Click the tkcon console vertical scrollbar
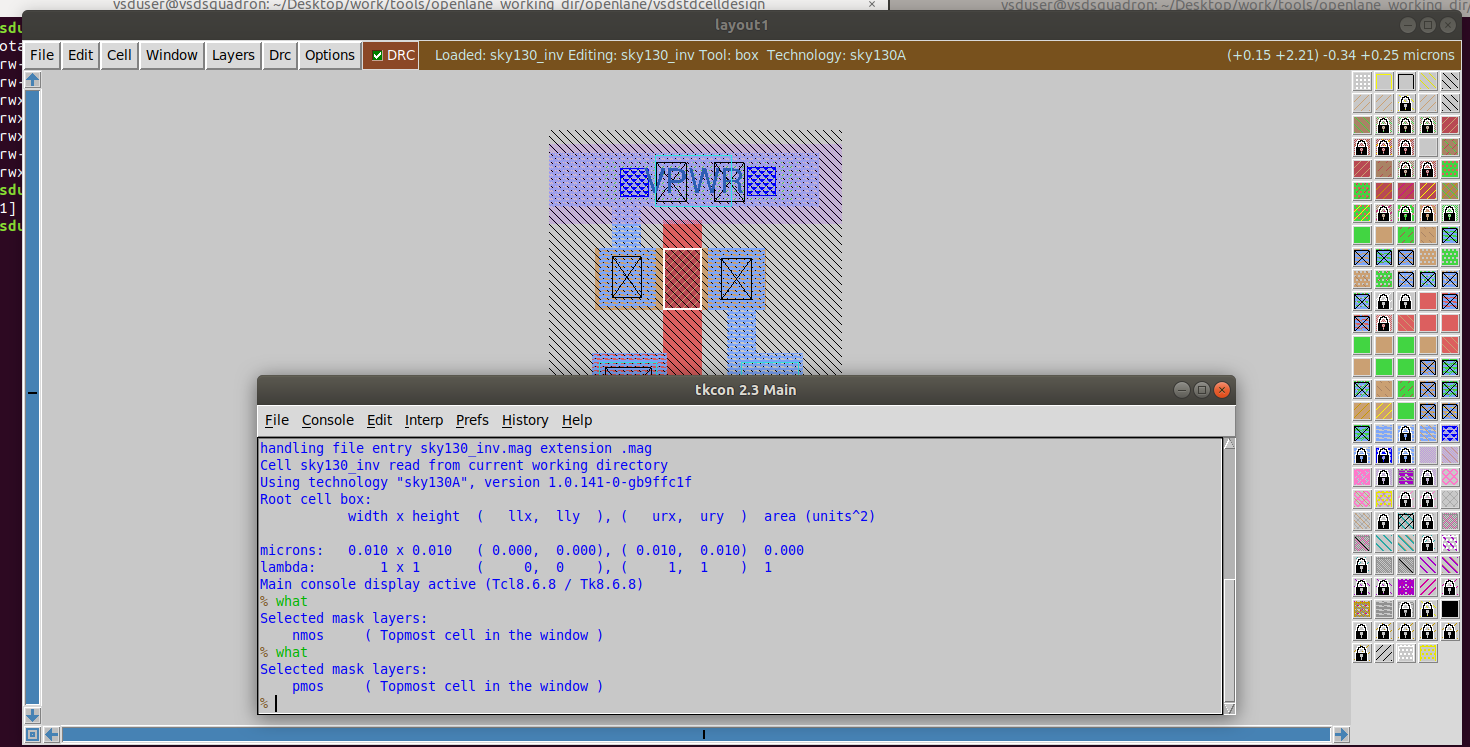1470x747 pixels. [x=1229, y=575]
